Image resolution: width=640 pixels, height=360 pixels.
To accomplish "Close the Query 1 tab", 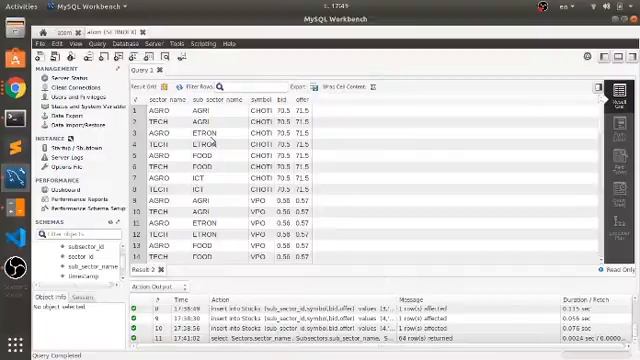I will point(160,70).
